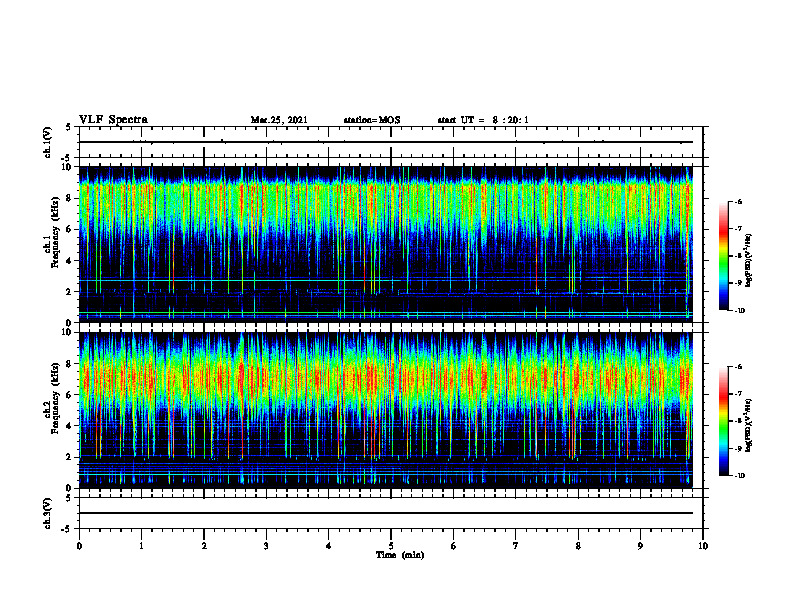This screenshot has height=612, width=792.
Task: Click the ch.1 color bar log(PSD) label
Action: click(x=749, y=261)
